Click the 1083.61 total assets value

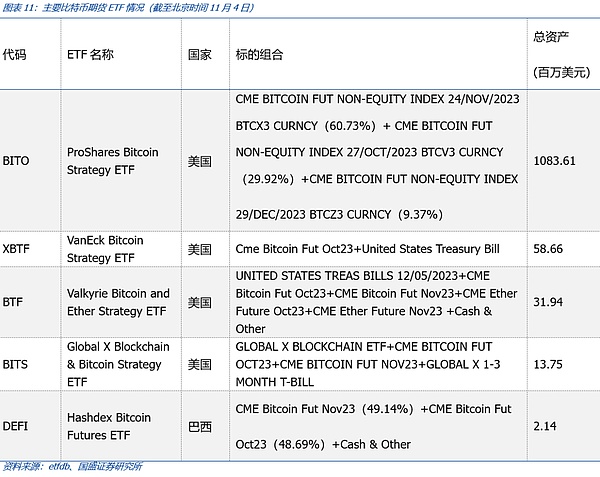coord(555,161)
